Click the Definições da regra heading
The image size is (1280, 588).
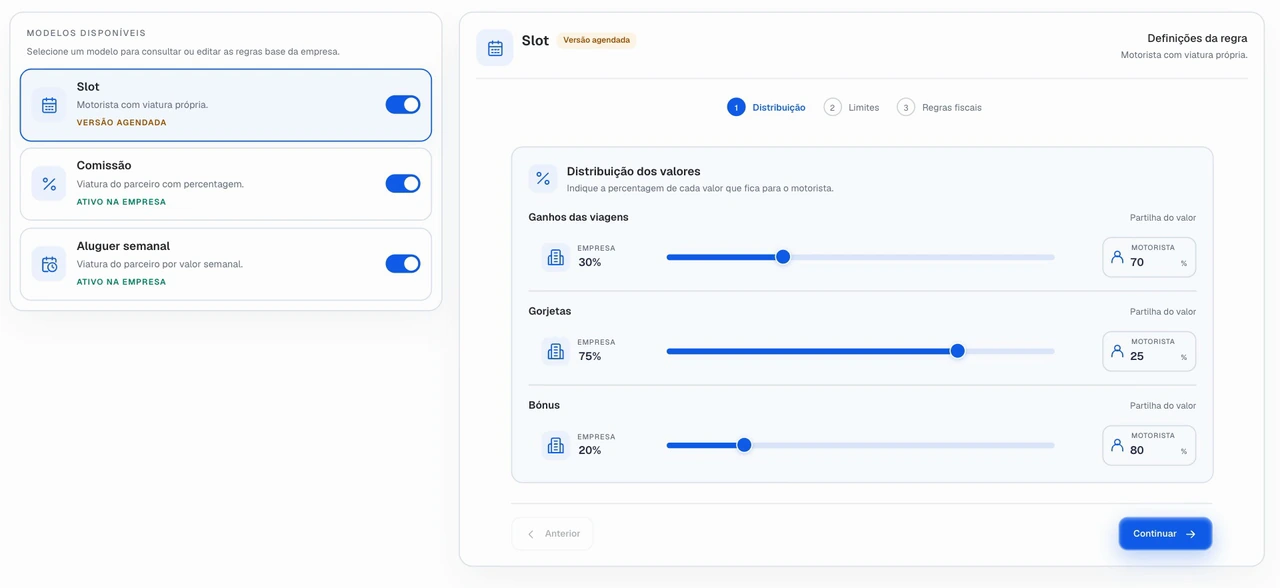[1197, 38]
